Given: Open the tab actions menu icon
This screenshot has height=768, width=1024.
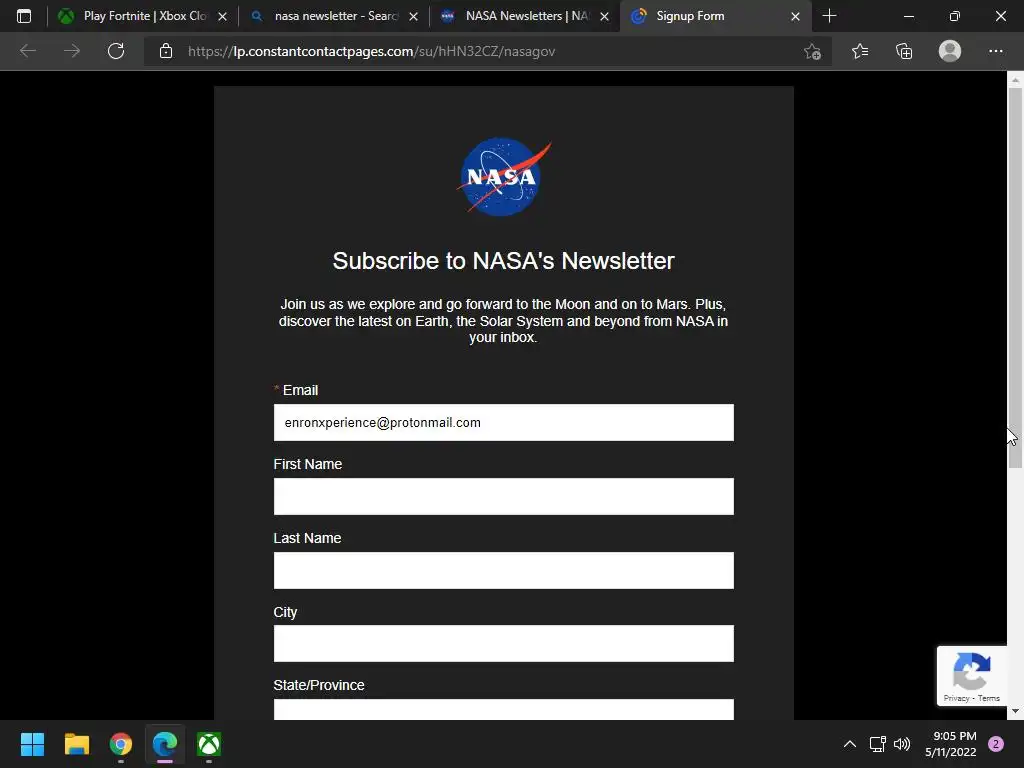Looking at the screenshot, I should (x=24, y=16).
